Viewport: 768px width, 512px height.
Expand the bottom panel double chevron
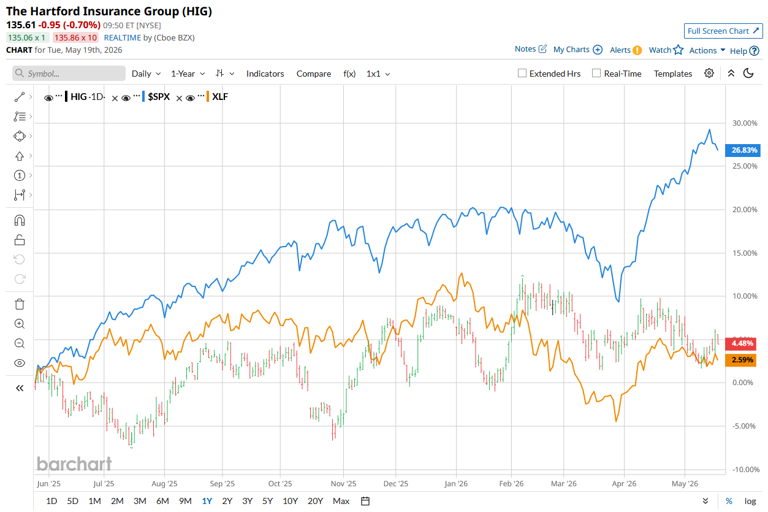(x=705, y=501)
